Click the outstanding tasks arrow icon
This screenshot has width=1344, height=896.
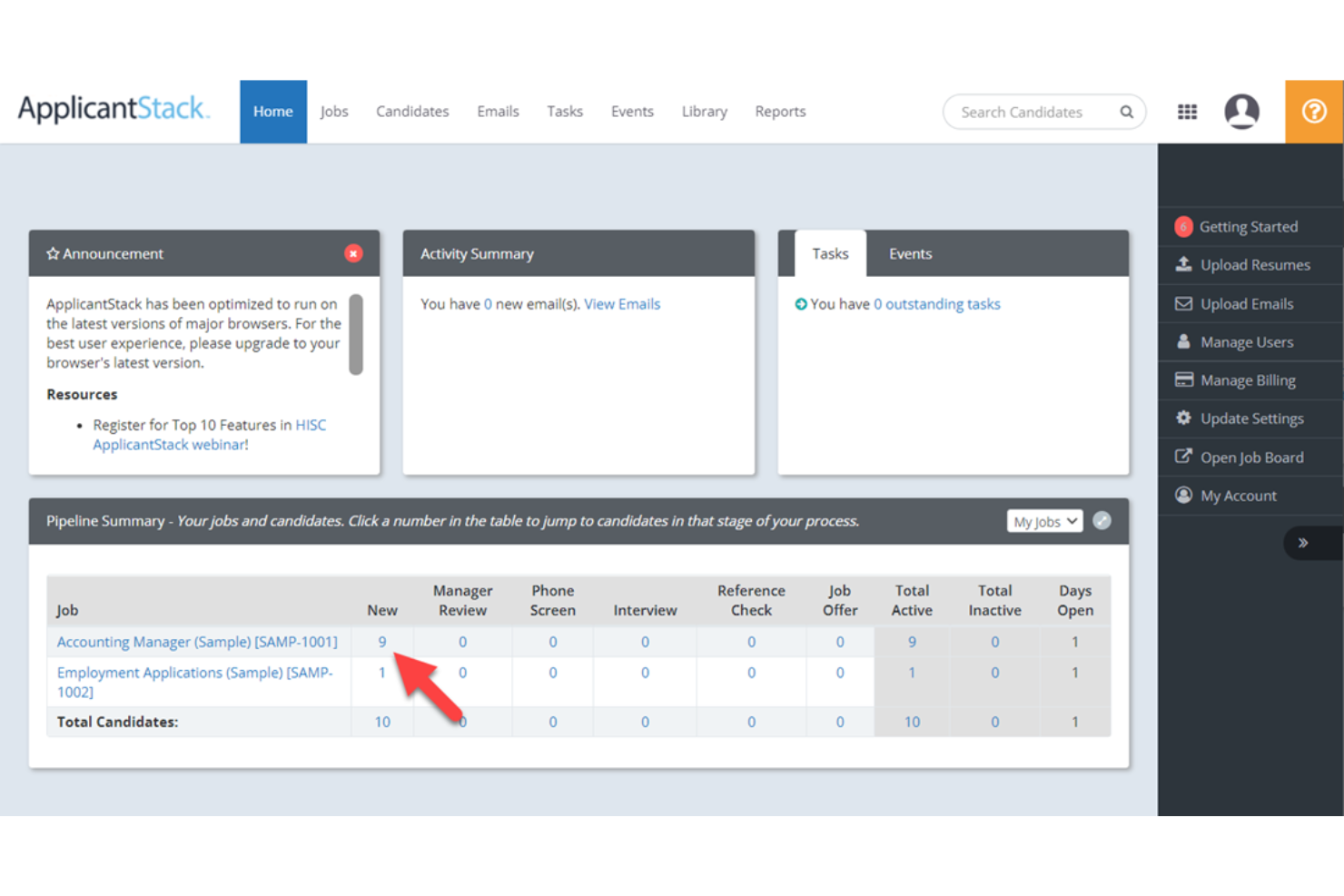point(801,304)
